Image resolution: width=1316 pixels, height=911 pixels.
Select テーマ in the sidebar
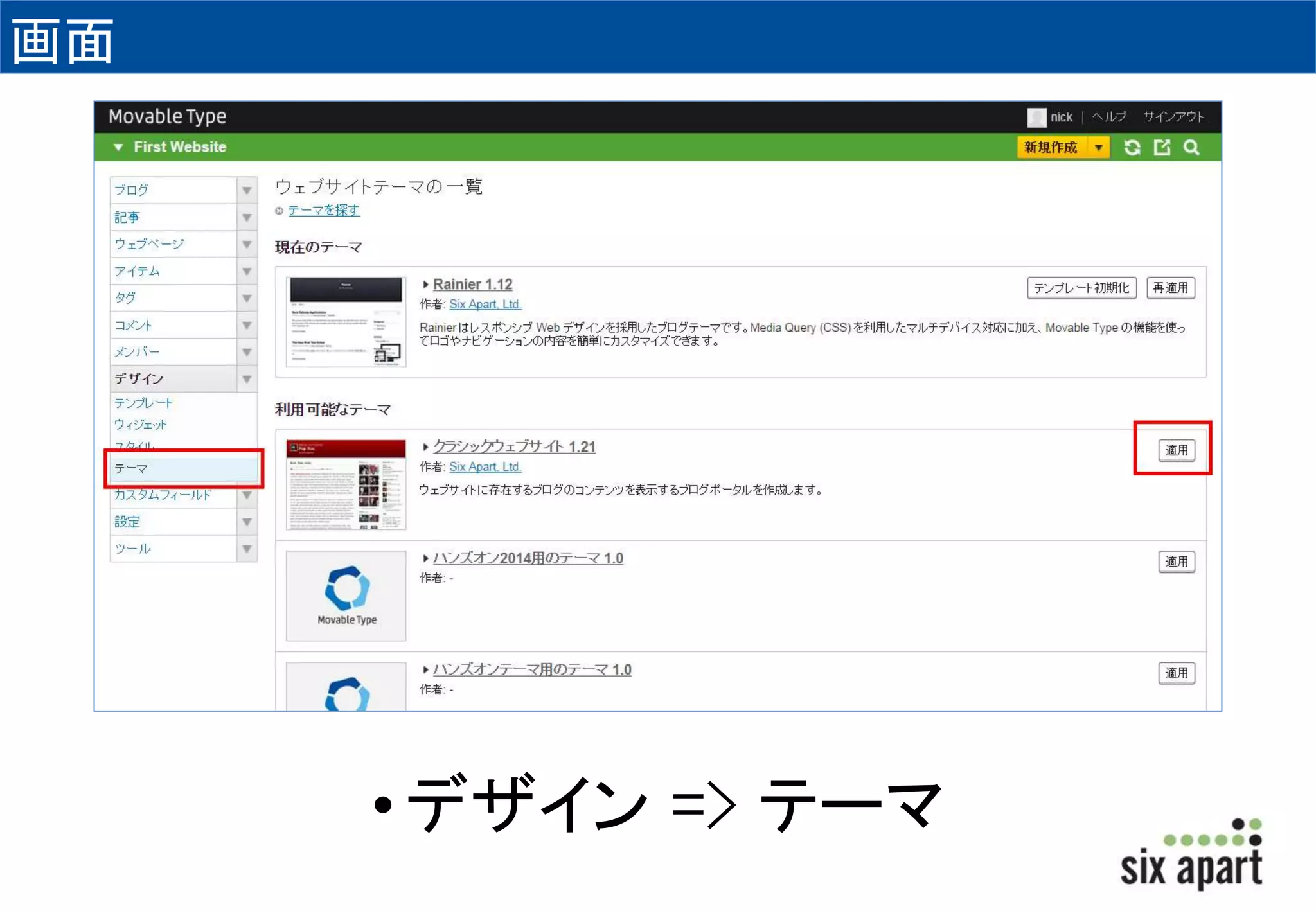pos(184,469)
